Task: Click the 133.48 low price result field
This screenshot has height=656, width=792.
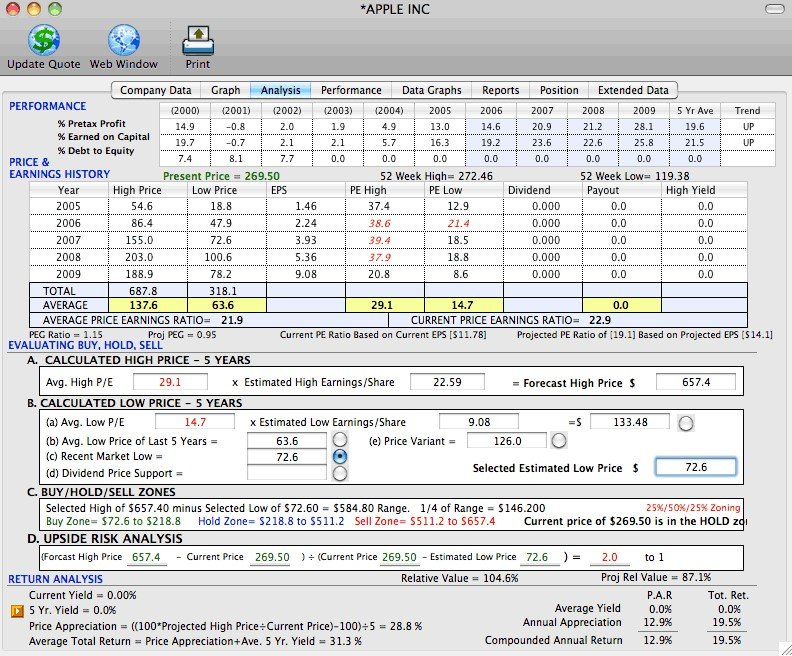Action: tap(630, 422)
